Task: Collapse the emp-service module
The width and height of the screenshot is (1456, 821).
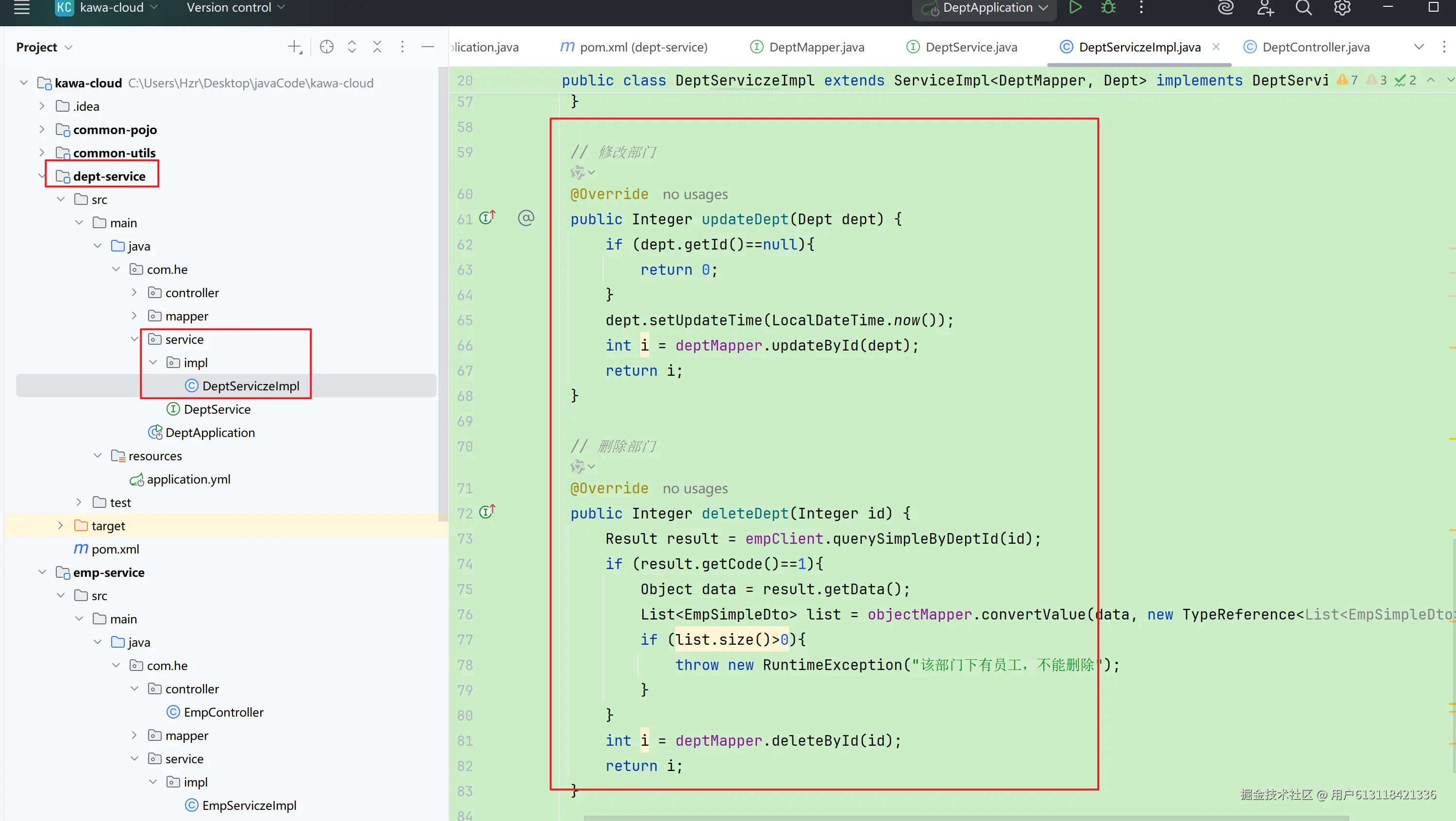Action: [x=42, y=572]
